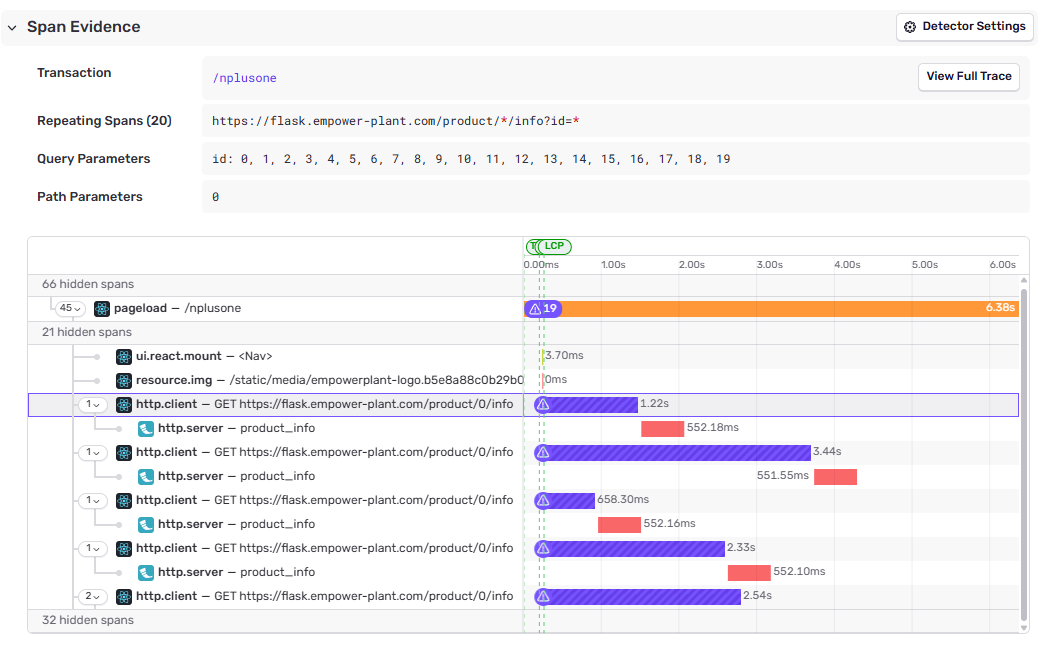Select the ui.react.mount <Nav> span
Viewport: 1045px width, 647px height.
point(204,356)
